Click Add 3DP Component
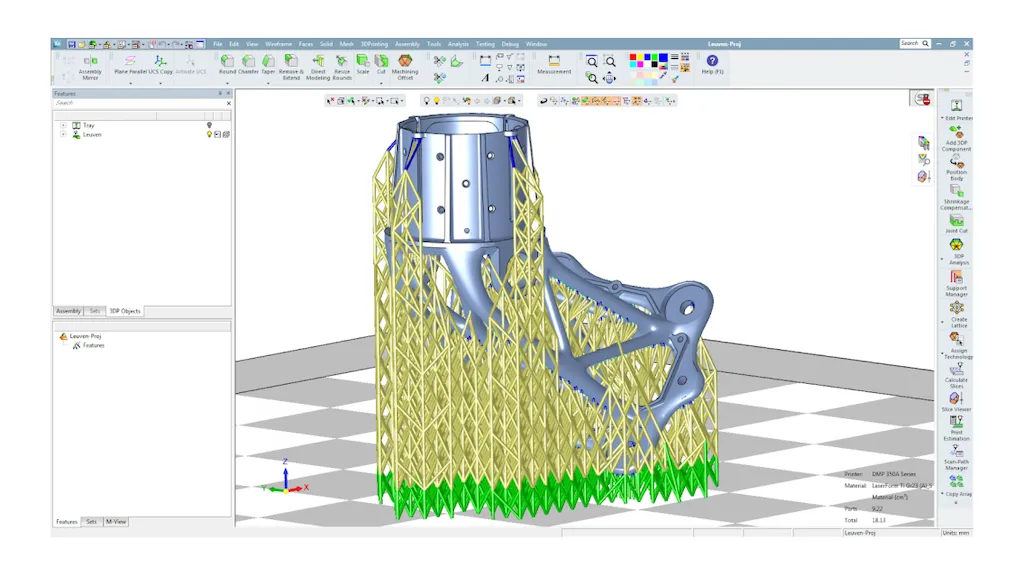 [956, 138]
